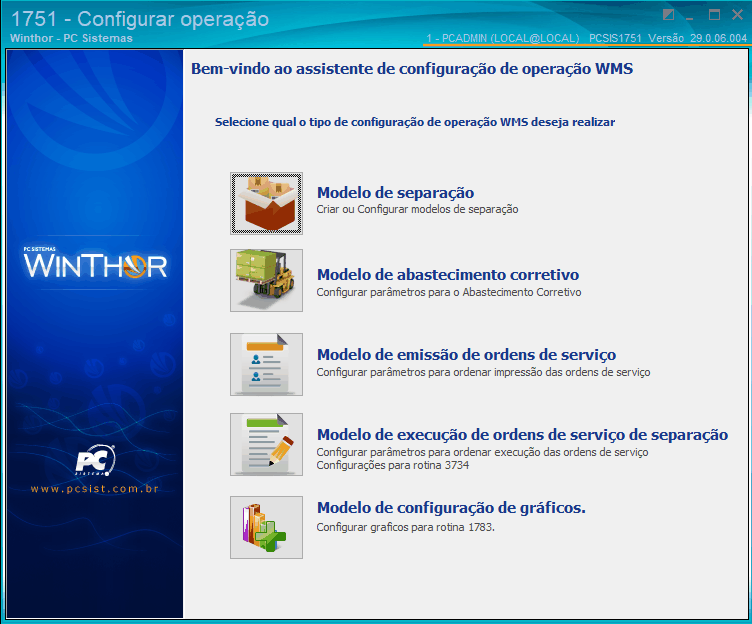The height and width of the screenshot is (624, 752).
Task: Click 'Configurações para rotina 3734' text
Action: (x=392, y=465)
